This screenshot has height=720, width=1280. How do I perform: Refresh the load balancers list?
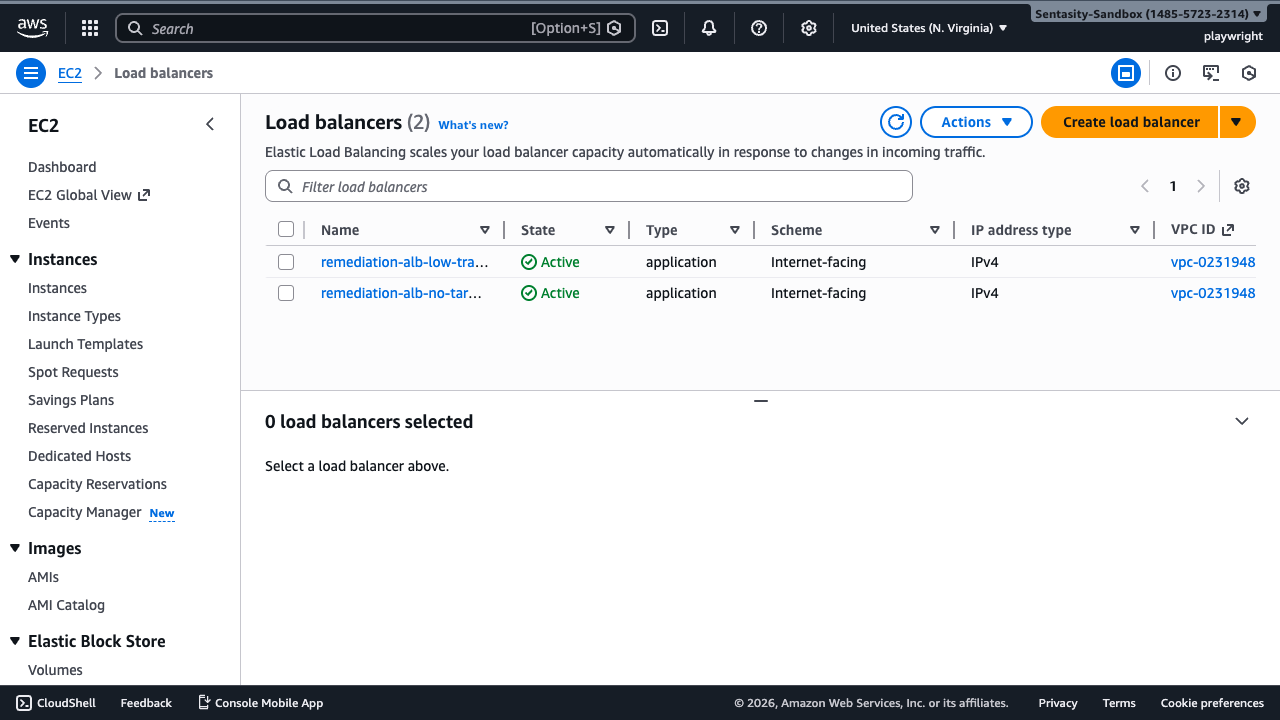pyautogui.click(x=895, y=121)
